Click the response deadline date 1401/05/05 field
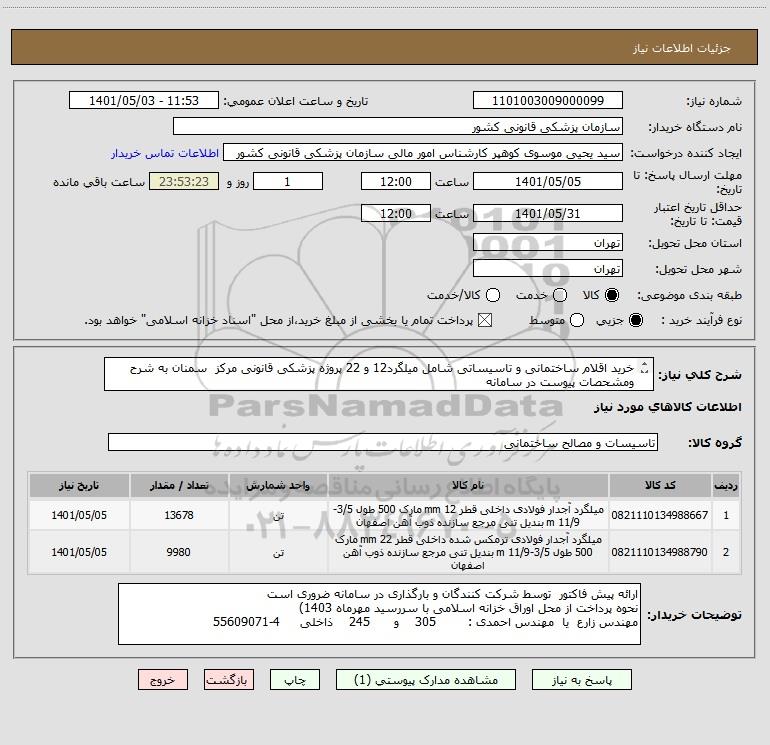Viewport: 770px width, 745px height. [x=548, y=181]
